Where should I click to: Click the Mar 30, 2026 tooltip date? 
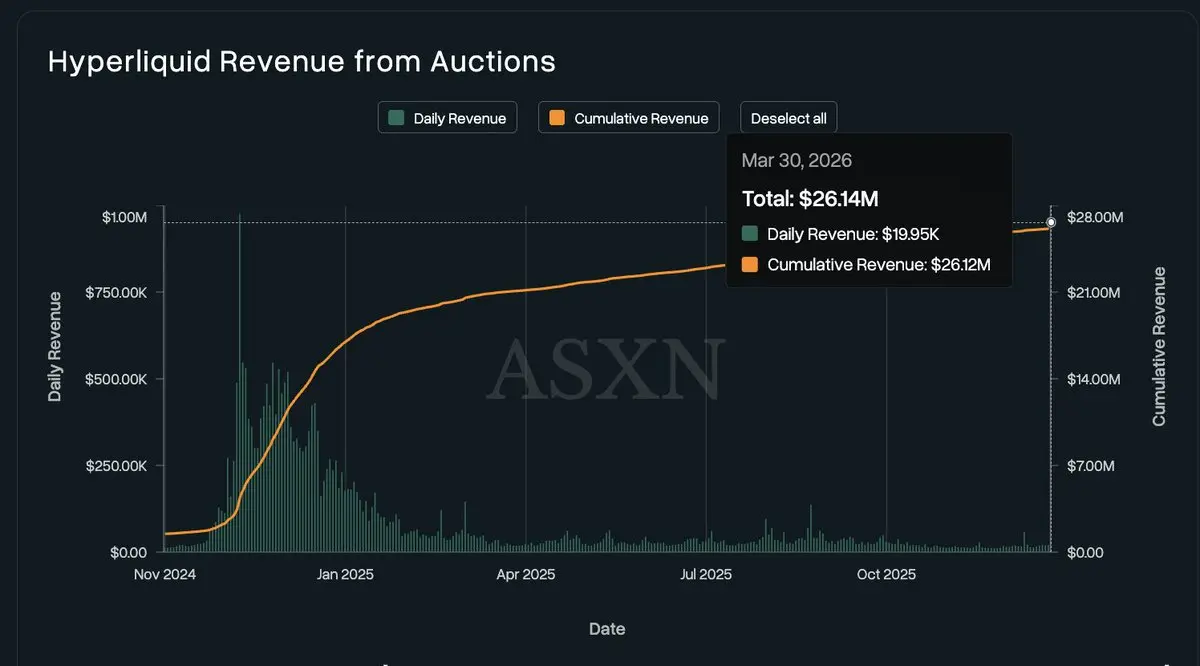796,161
